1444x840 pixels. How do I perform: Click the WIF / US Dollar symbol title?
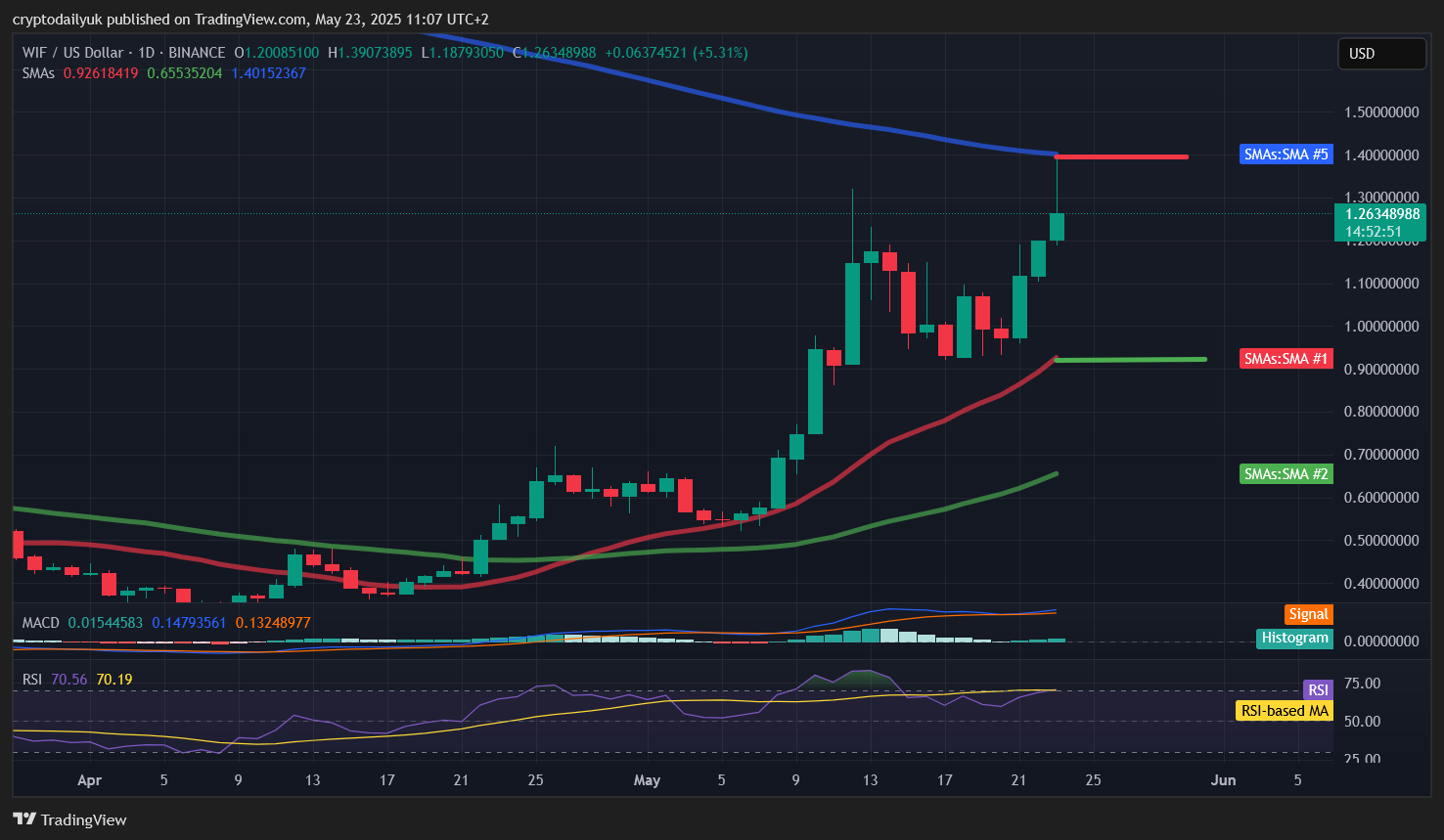(x=72, y=53)
